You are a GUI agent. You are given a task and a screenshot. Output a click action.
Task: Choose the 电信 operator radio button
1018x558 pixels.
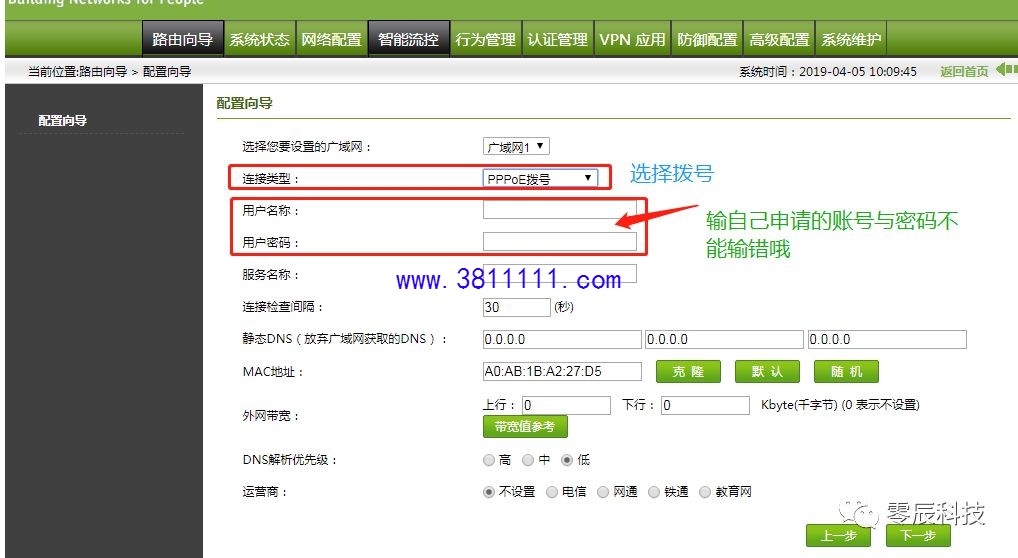pos(552,492)
